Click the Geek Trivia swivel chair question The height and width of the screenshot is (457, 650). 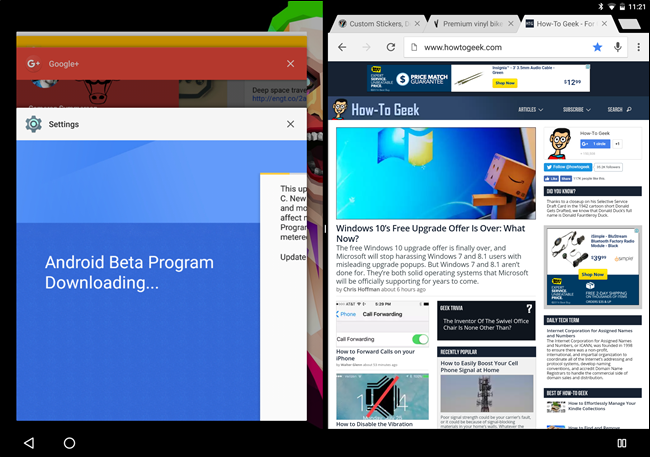486,324
